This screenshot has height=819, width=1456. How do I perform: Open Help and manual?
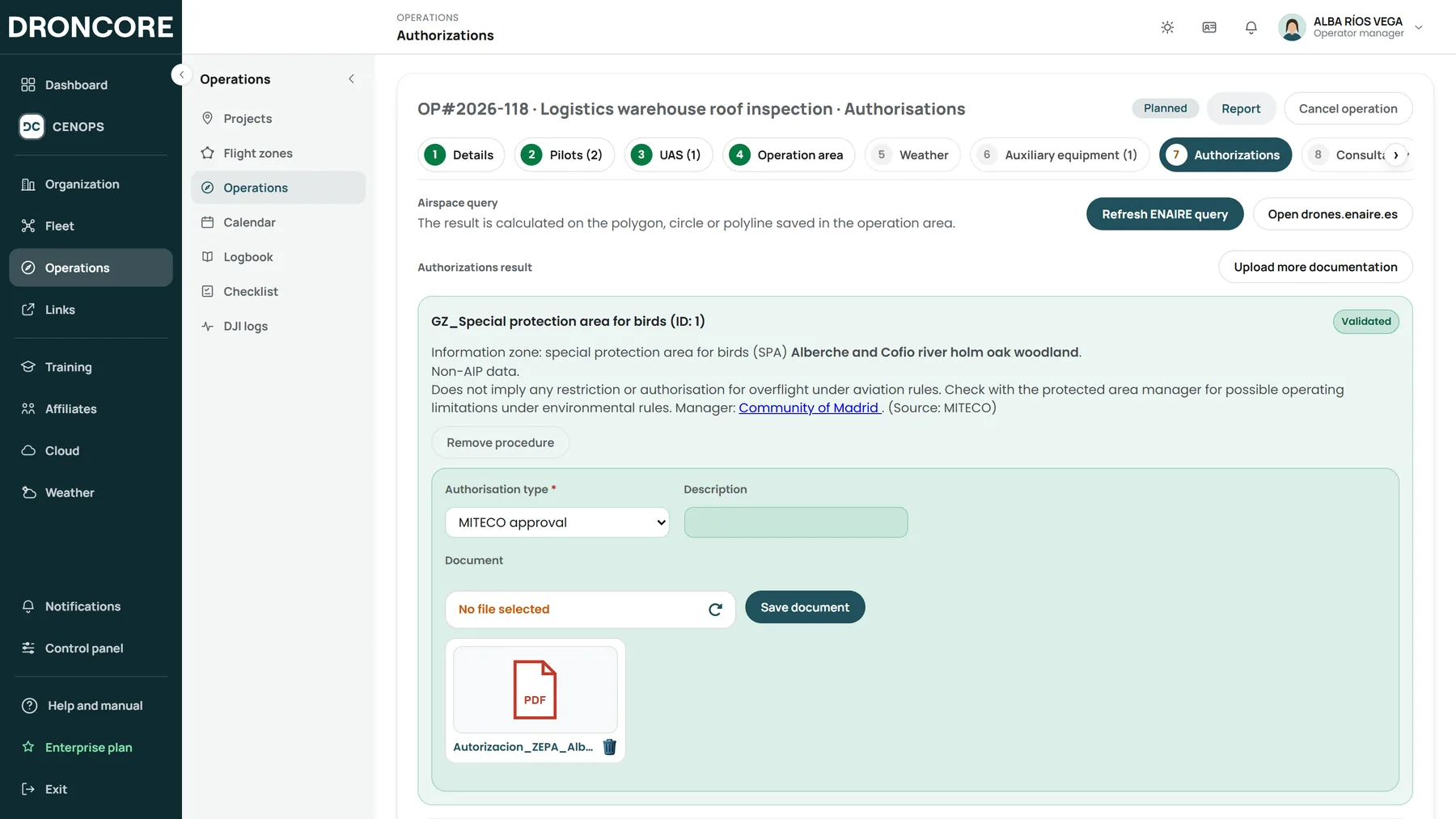point(91,706)
